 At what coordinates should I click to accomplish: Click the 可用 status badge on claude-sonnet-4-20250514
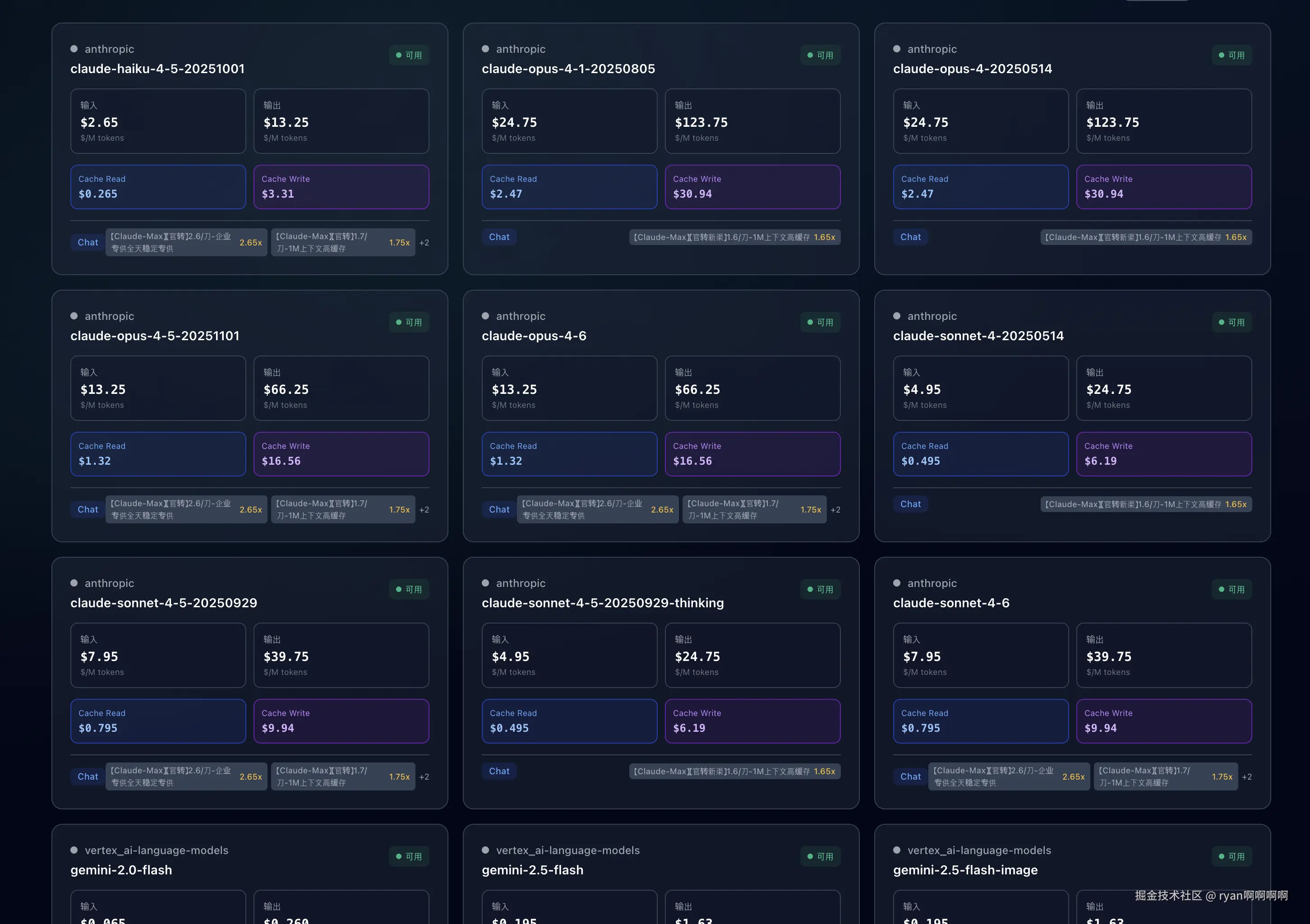pyautogui.click(x=1231, y=323)
